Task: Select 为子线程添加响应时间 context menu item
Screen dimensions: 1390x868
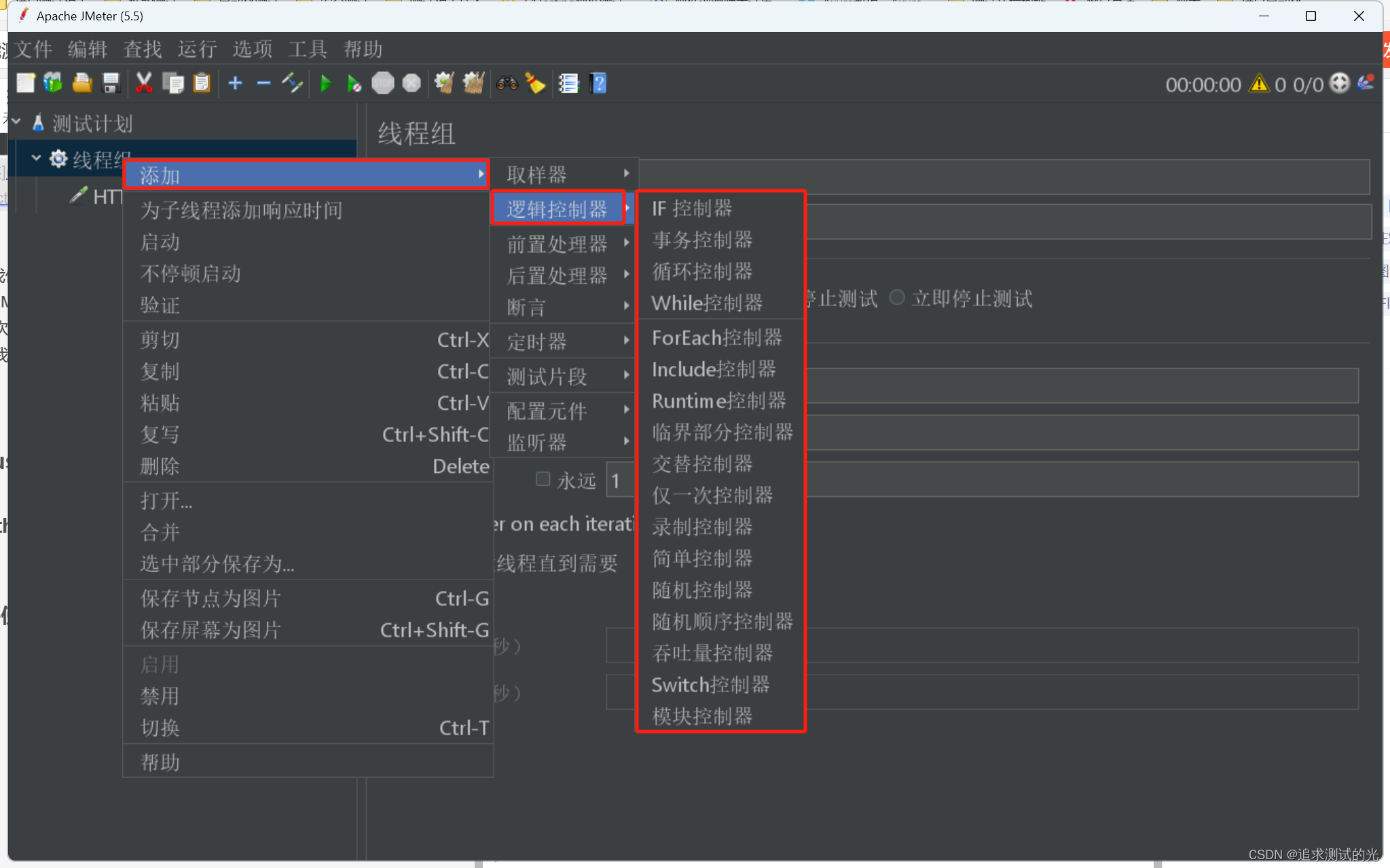Action: tap(308, 210)
